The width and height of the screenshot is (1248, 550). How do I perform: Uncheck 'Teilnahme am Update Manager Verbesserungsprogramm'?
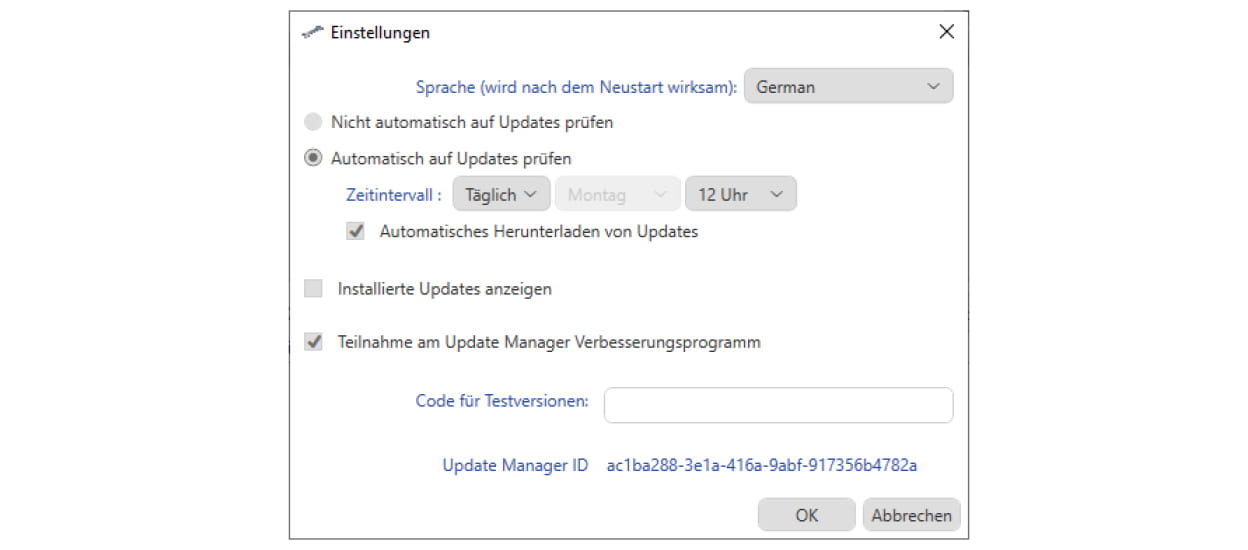click(314, 342)
